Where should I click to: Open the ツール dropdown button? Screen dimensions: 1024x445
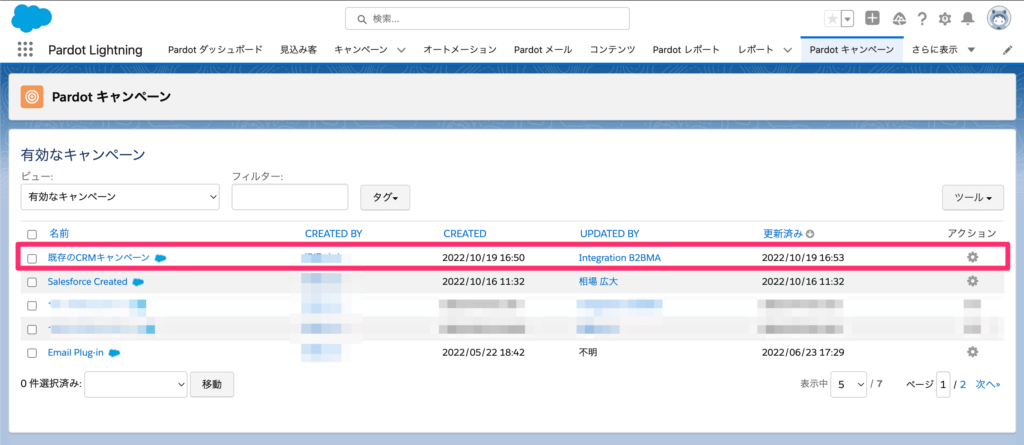click(973, 197)
